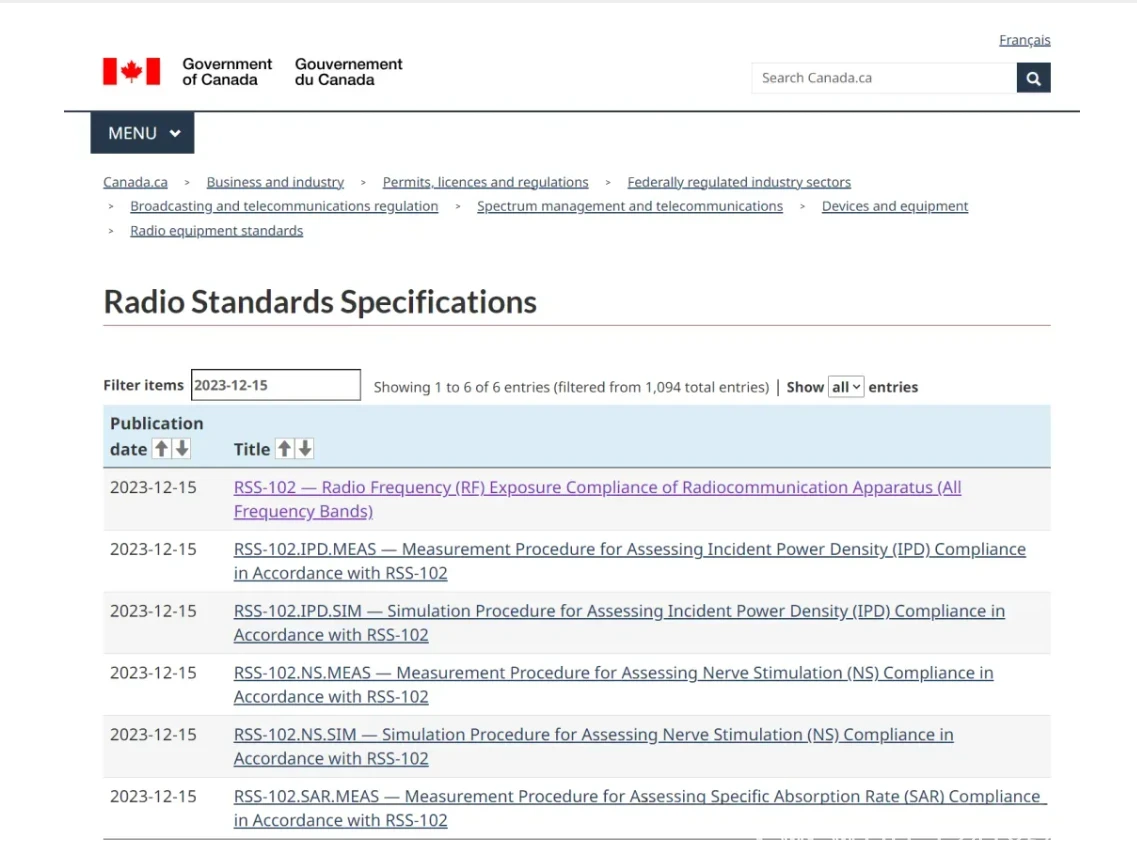Sort Publication date descending with down arrow
The width and height of the screenshot is (1137, 867).
[x=182, y=449]
